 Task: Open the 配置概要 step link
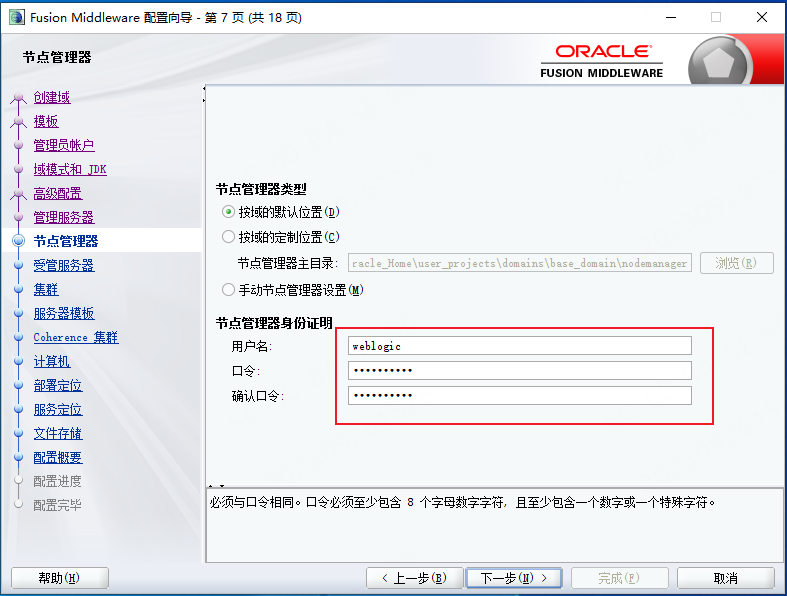pos(58,457)
